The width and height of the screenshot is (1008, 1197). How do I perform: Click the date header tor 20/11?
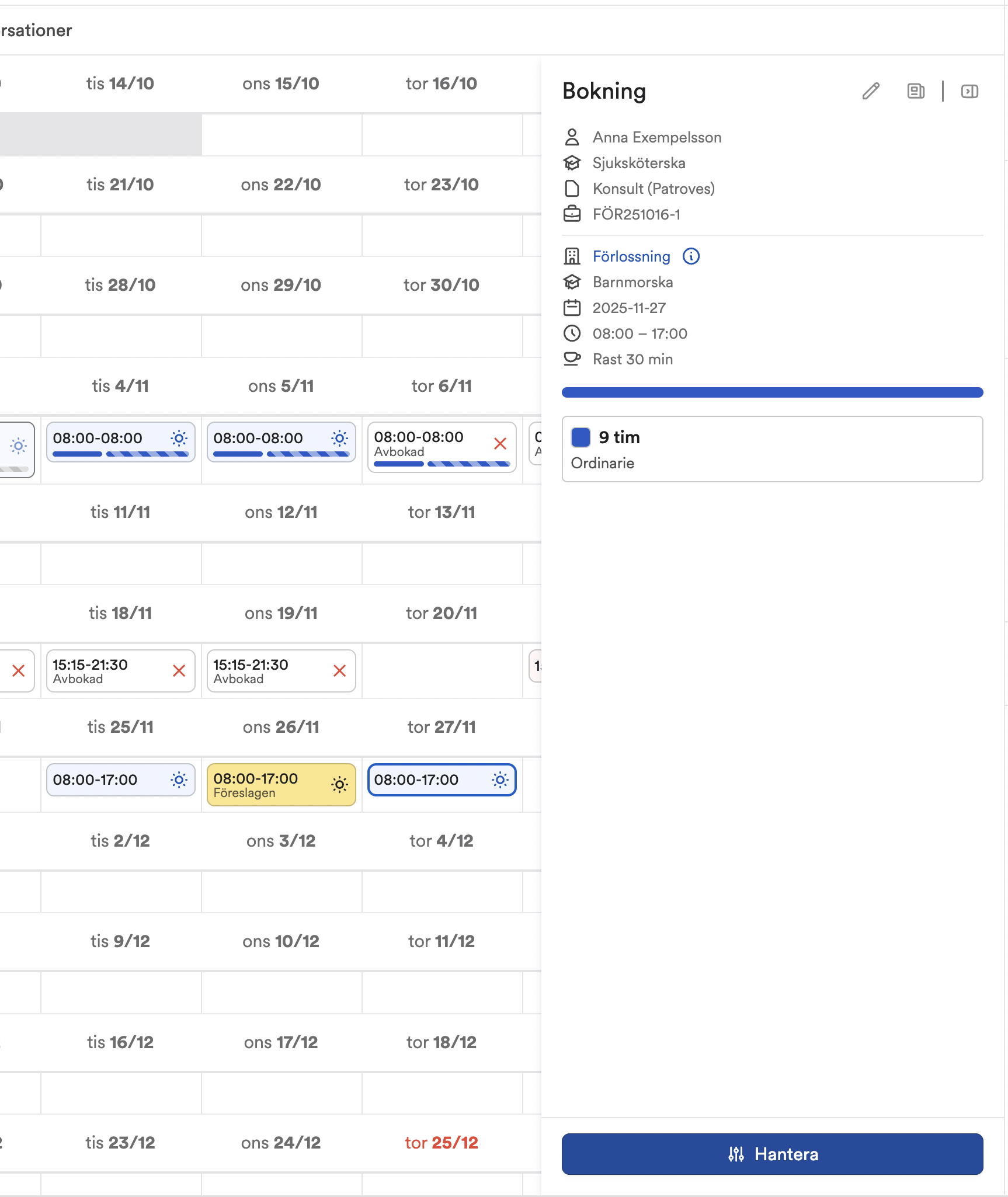pyautogui.click(x=442, y=613)
